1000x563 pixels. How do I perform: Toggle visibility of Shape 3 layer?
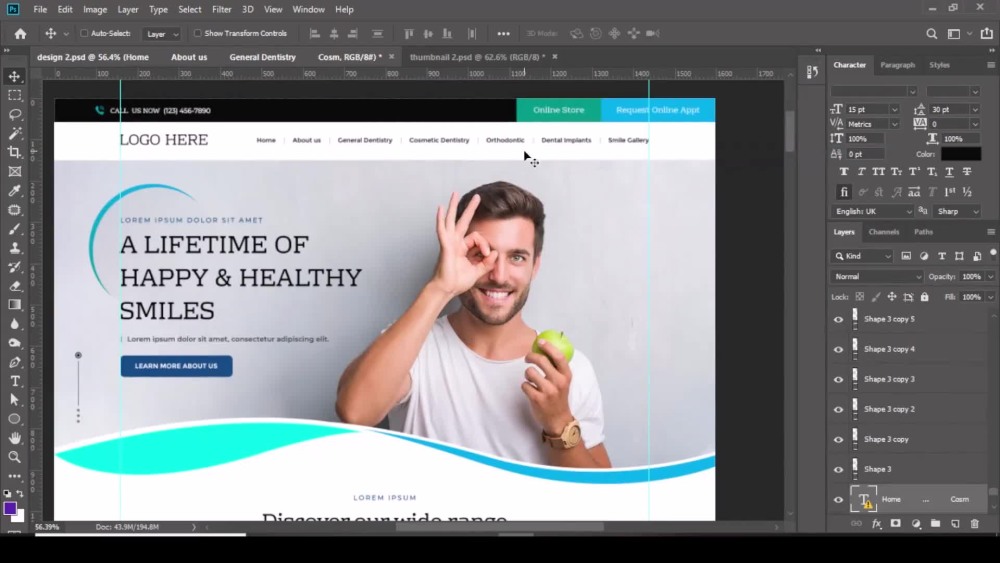pyautogui.click(x=838, y=469)
